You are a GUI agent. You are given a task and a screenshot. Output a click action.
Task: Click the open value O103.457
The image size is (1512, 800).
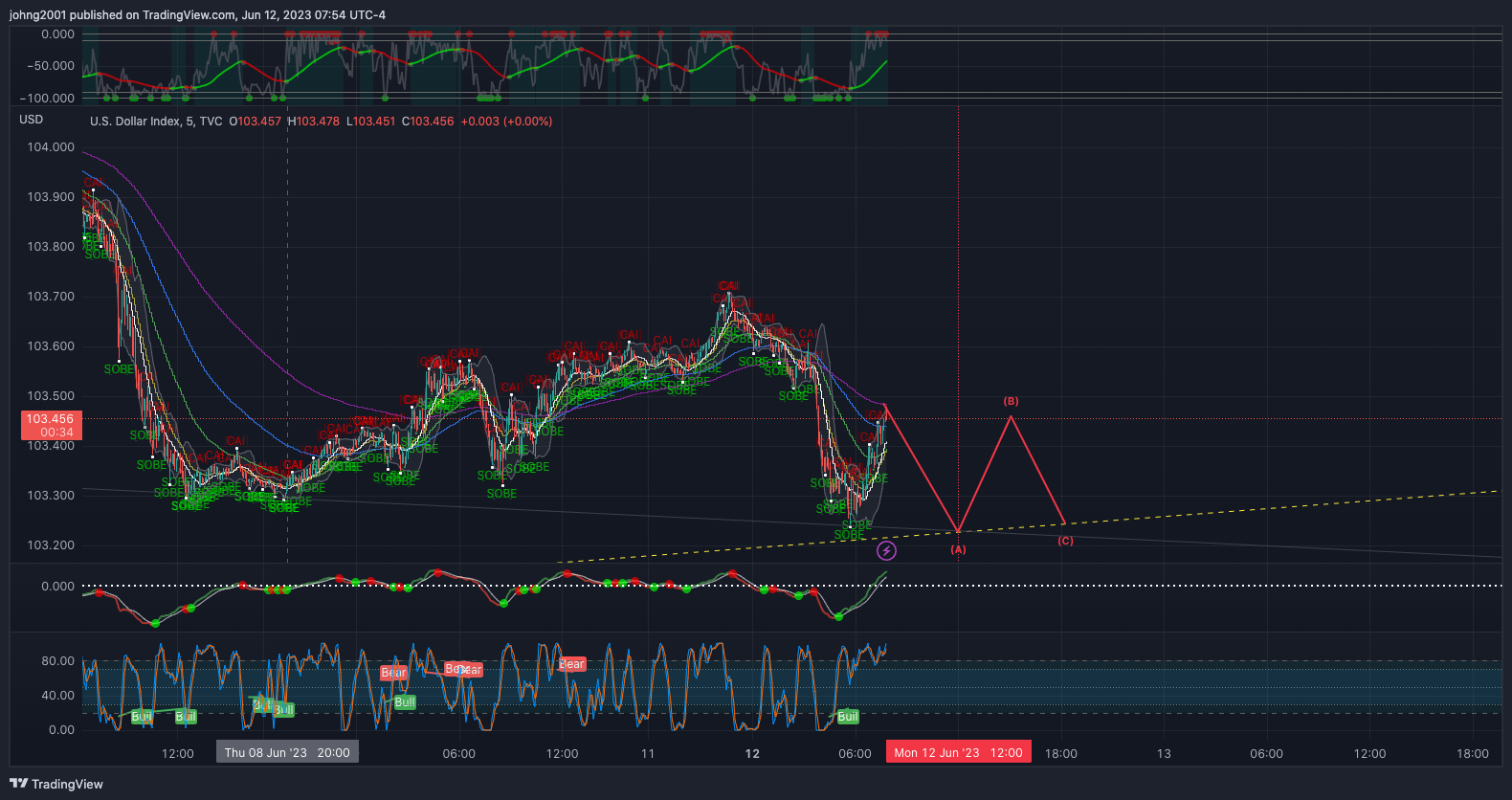[x=256, y=122]
